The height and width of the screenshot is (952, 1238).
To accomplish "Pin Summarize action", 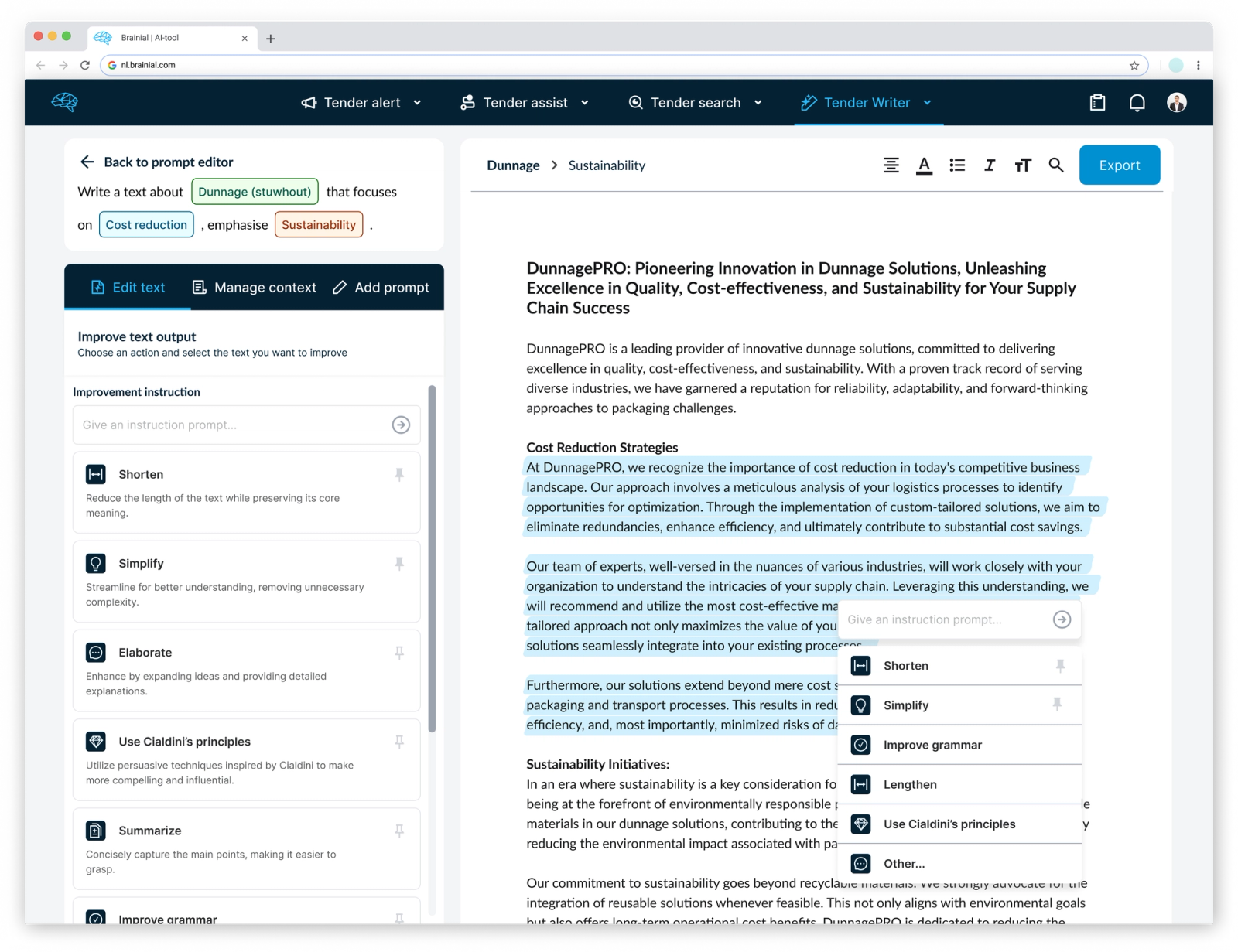I will [x=399, y=831].
